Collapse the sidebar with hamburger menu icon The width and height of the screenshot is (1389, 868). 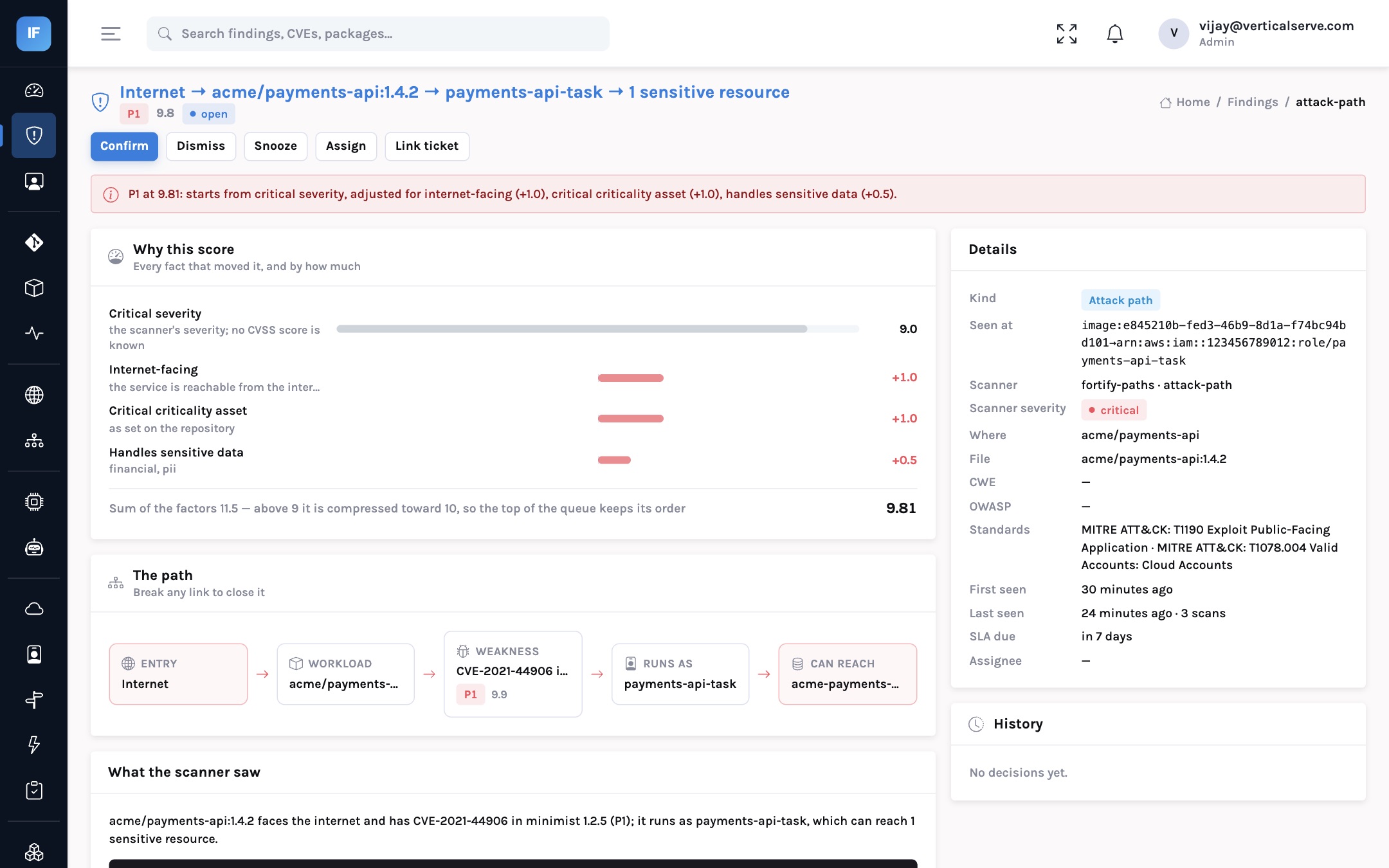(x=111, y=33)
